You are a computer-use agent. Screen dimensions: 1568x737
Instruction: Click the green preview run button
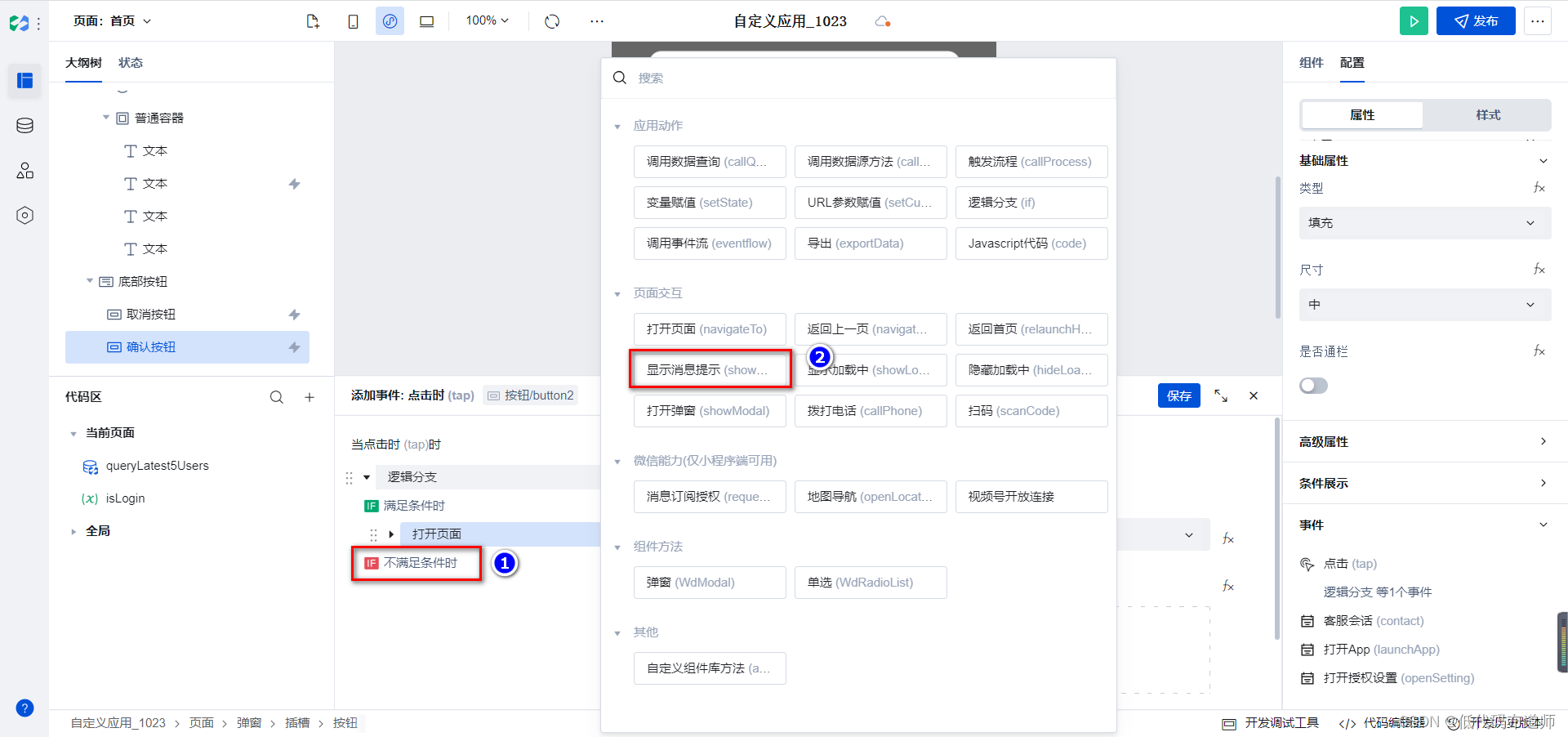[x=1414, y=21]
